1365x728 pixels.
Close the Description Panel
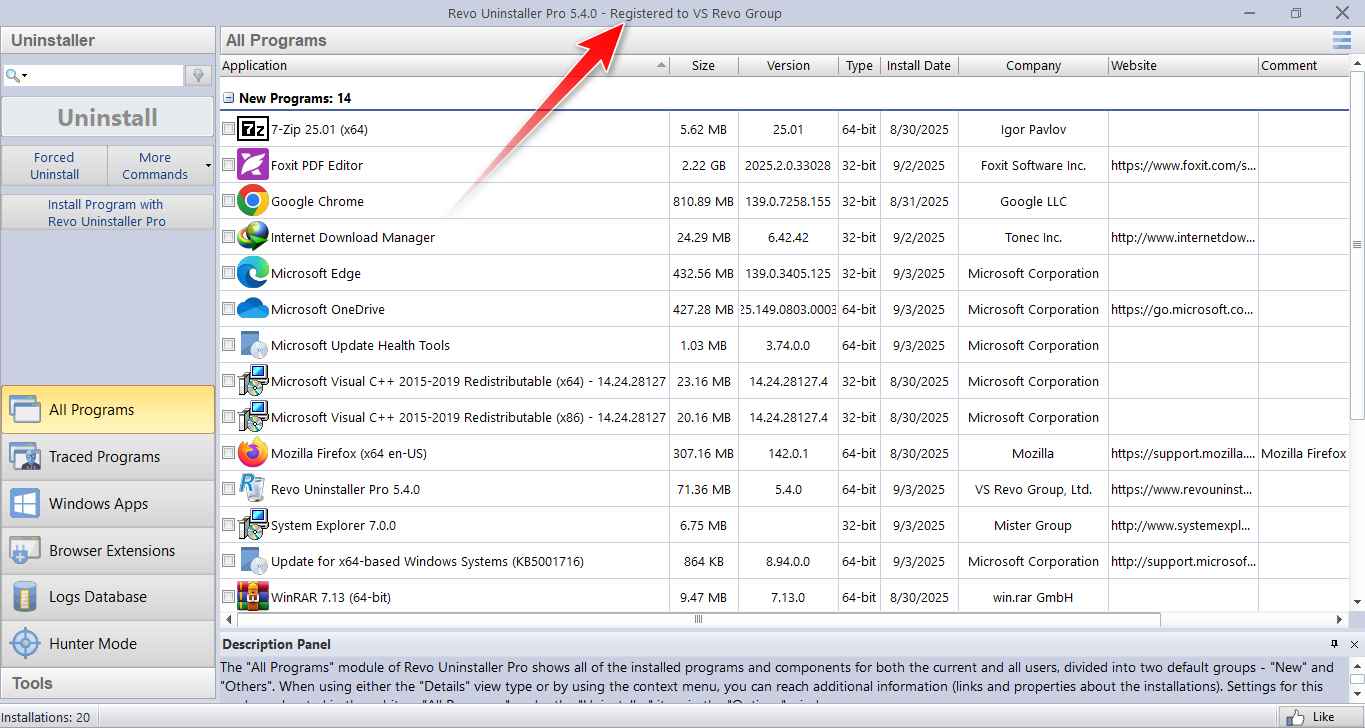point(1354,644)
